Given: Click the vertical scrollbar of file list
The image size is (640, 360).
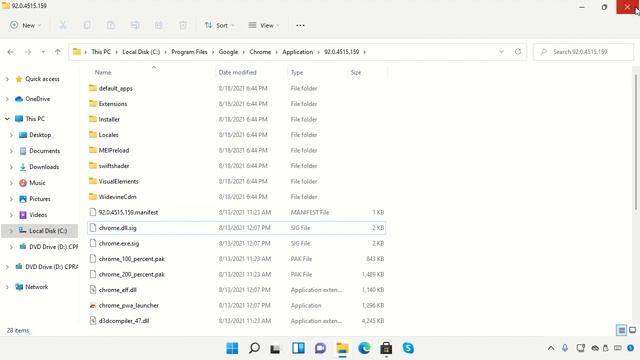Looking at the screenshot, I should point(636,143).
